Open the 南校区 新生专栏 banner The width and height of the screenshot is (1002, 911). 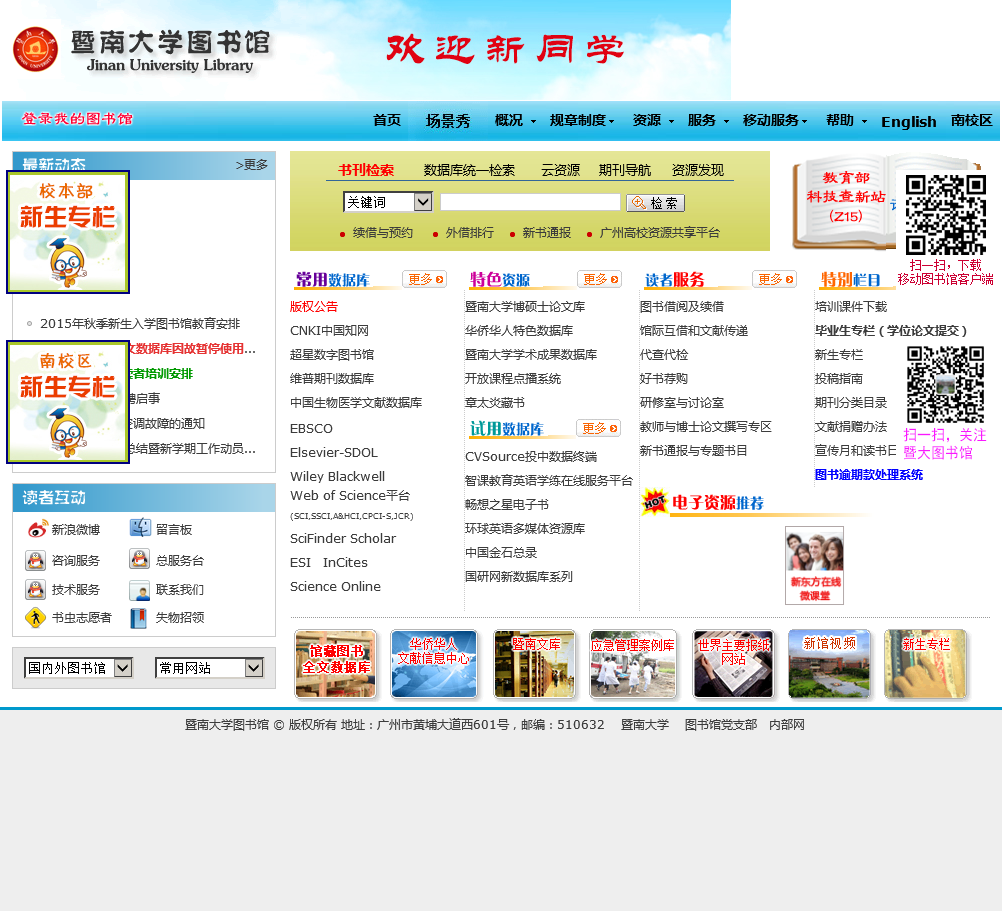click(x=68, y=402)
